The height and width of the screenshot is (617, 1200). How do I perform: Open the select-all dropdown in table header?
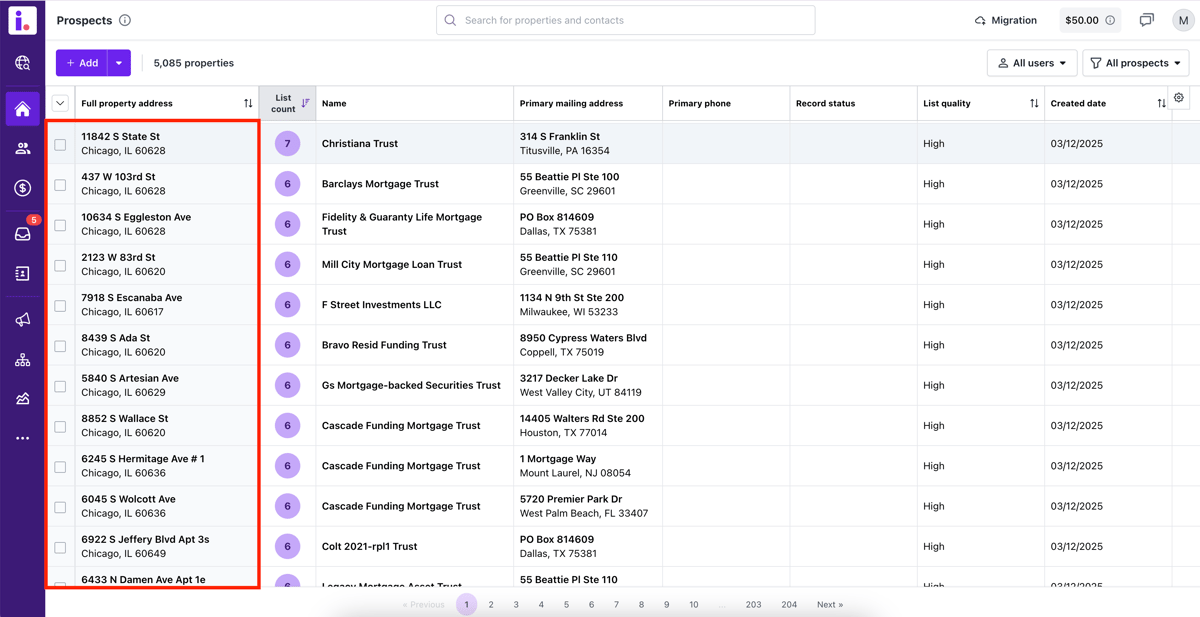point(60,103)
